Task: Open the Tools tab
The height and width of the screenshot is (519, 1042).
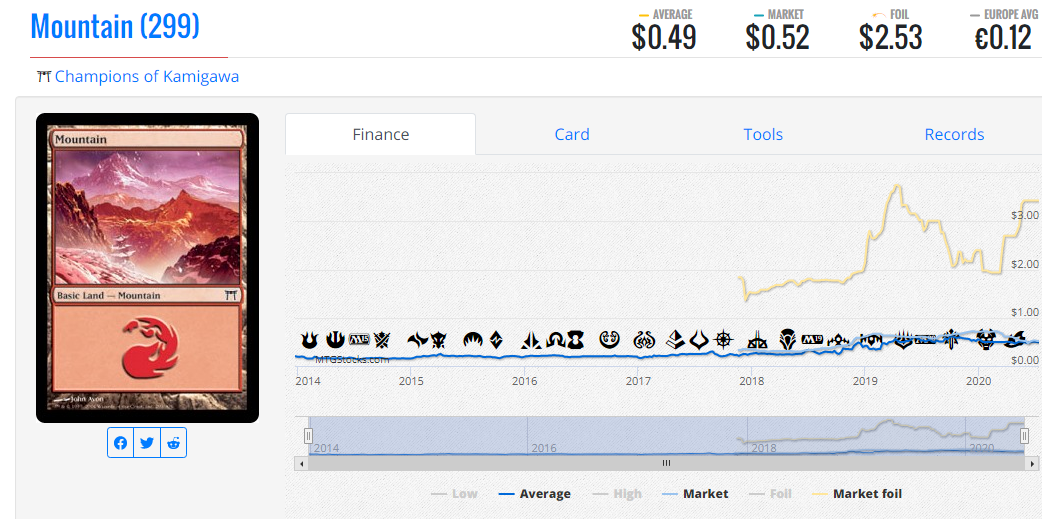Action: click(x=763, y=135)
